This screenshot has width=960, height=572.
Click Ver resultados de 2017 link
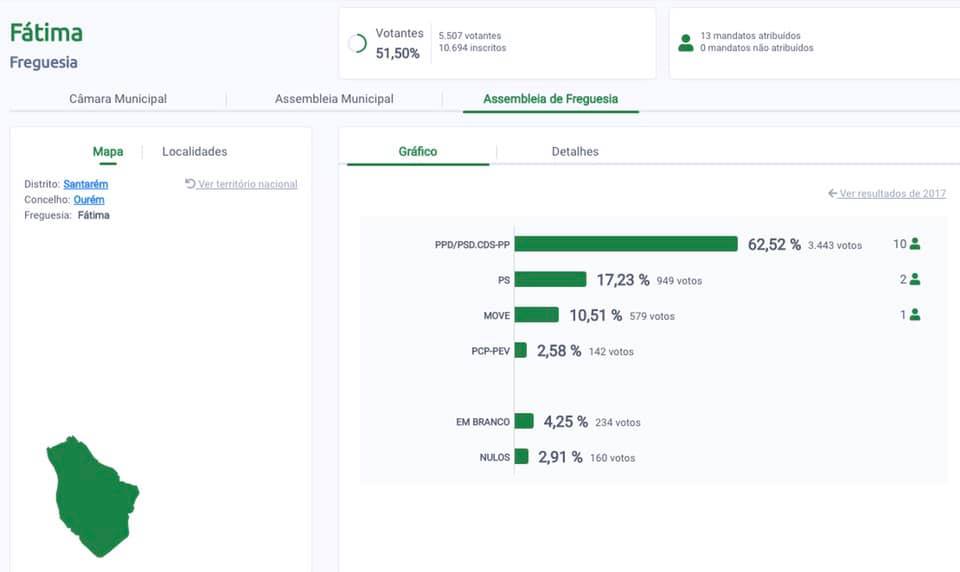892,194
